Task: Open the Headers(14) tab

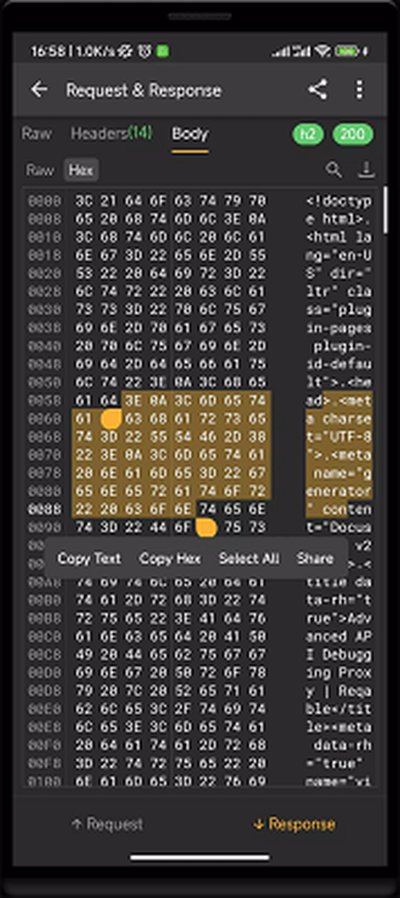Action: [x=112, y=134]
